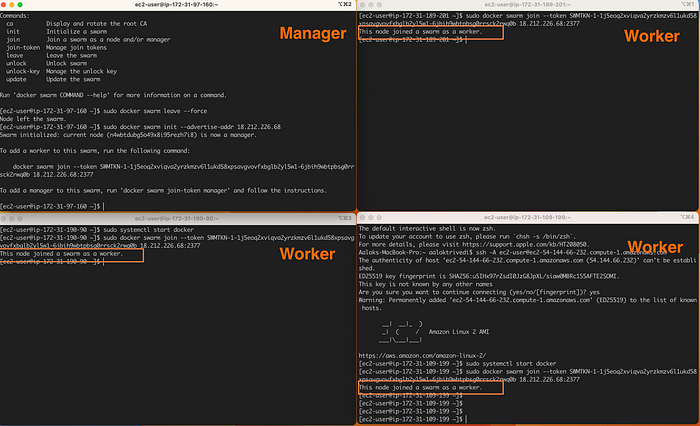Click 'This node joined a swarm' in ip-172-31-109-199

pos(421,388)
